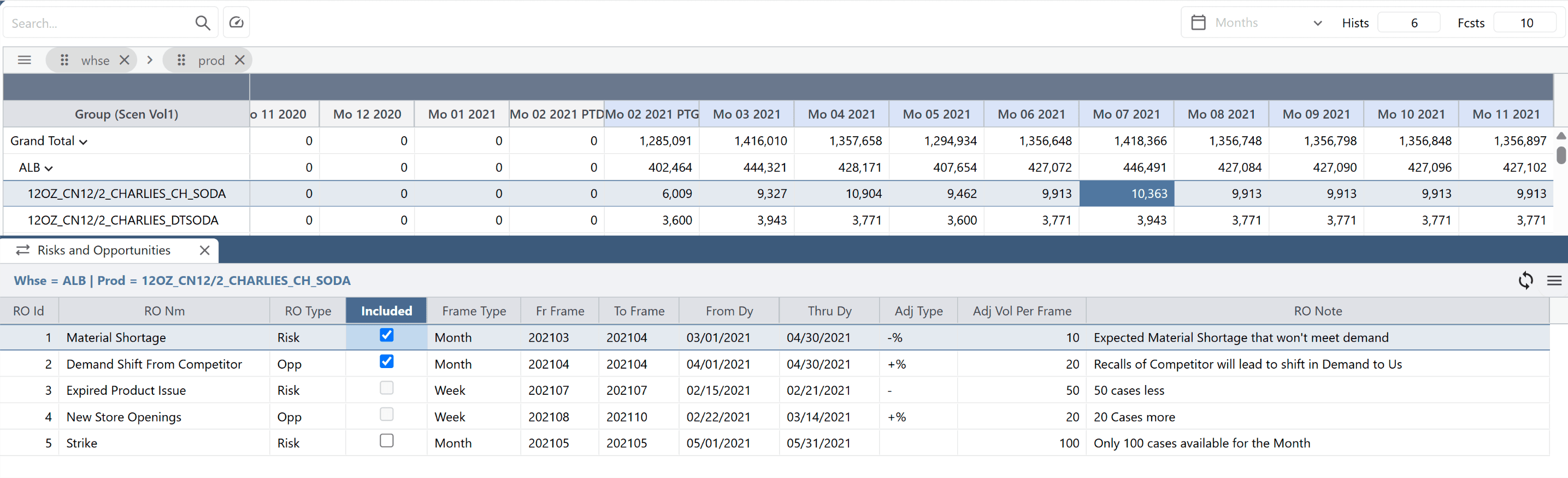Check Included for Expired Product Issue
The image size is (1568, 478).
click(x=386, y=388)
